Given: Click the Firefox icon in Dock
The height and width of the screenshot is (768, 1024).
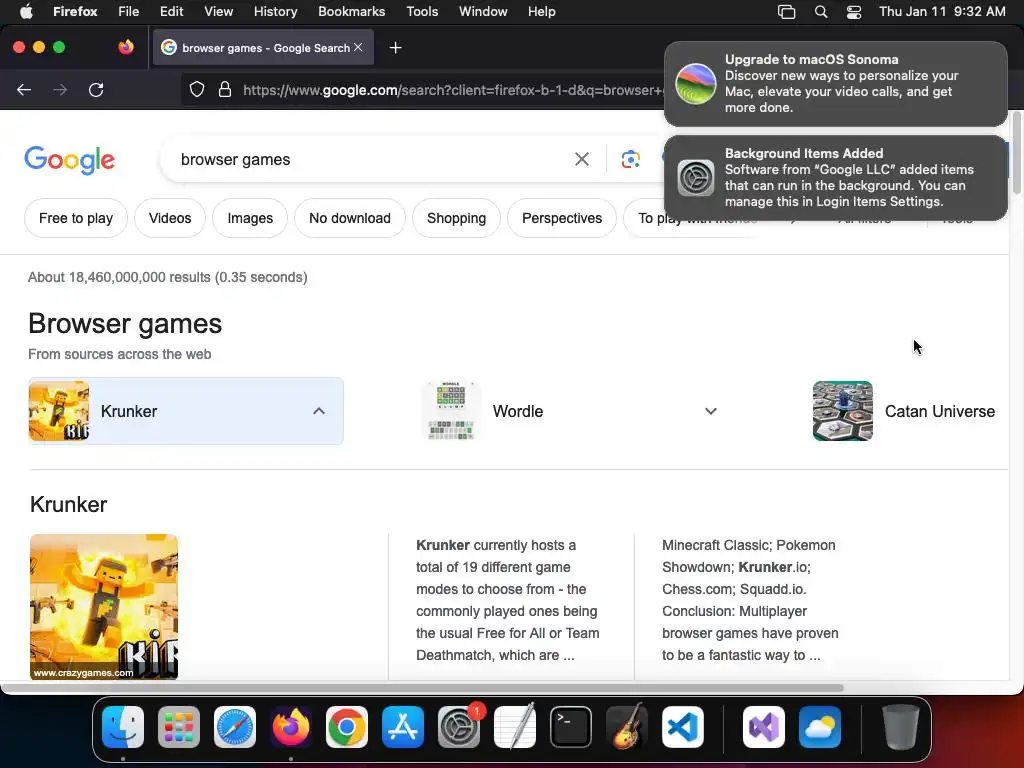Looking at the screenshot, I should (291, 727).
